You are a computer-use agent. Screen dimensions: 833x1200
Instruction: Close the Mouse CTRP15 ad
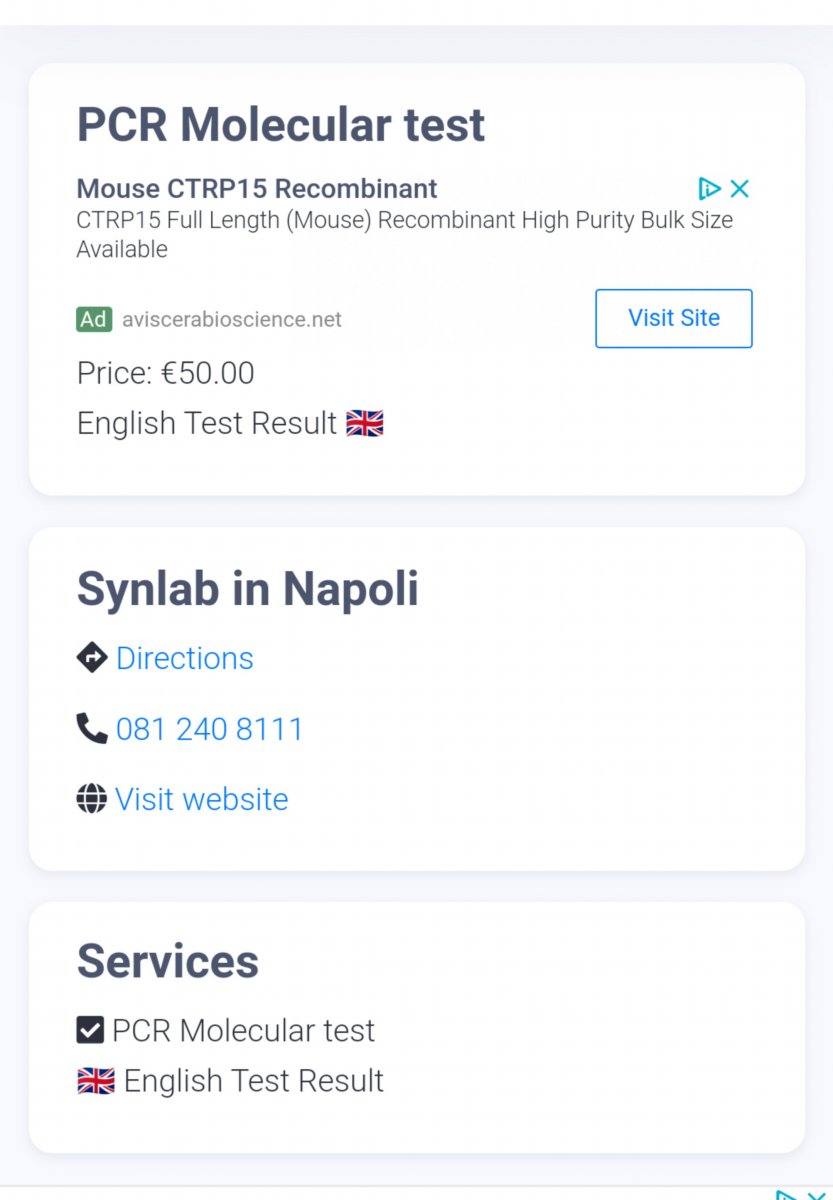[x=740, y=188]
